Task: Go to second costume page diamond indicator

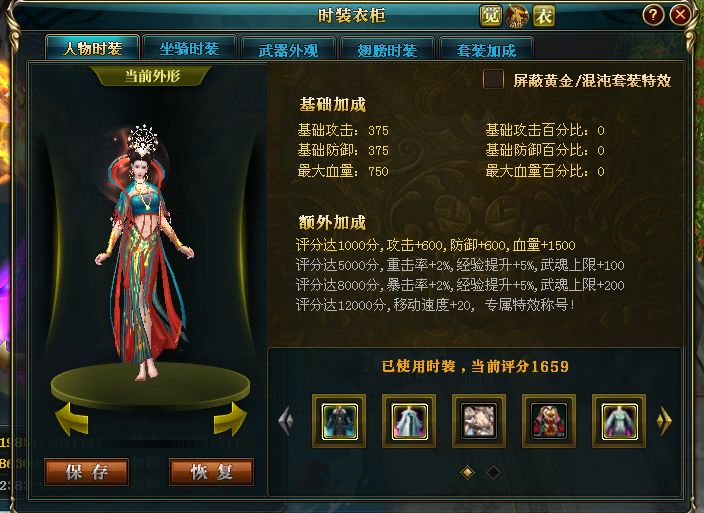Action: 493,472
